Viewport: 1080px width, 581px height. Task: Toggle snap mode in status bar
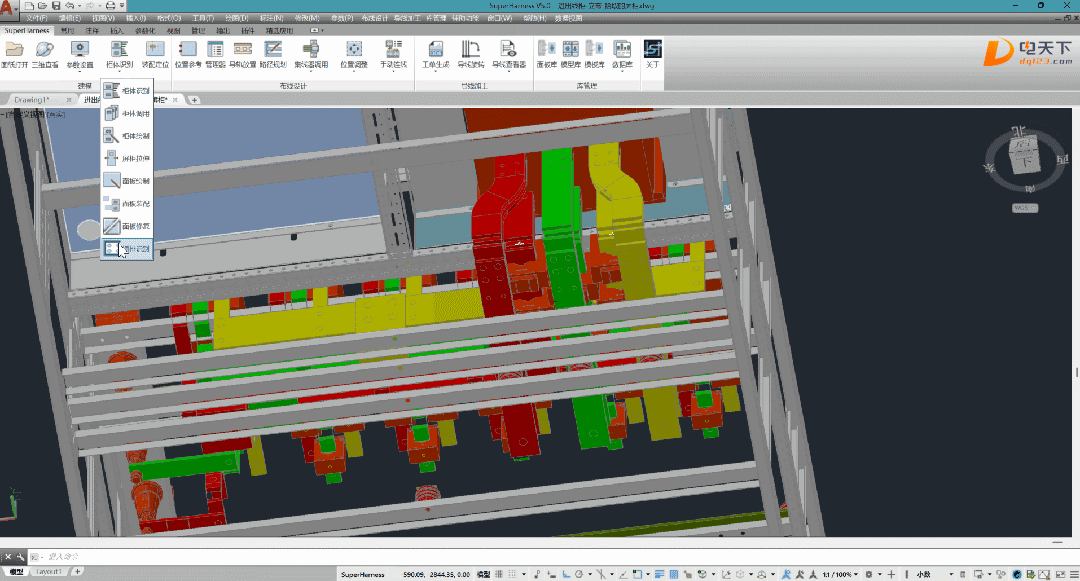[512, 574]
